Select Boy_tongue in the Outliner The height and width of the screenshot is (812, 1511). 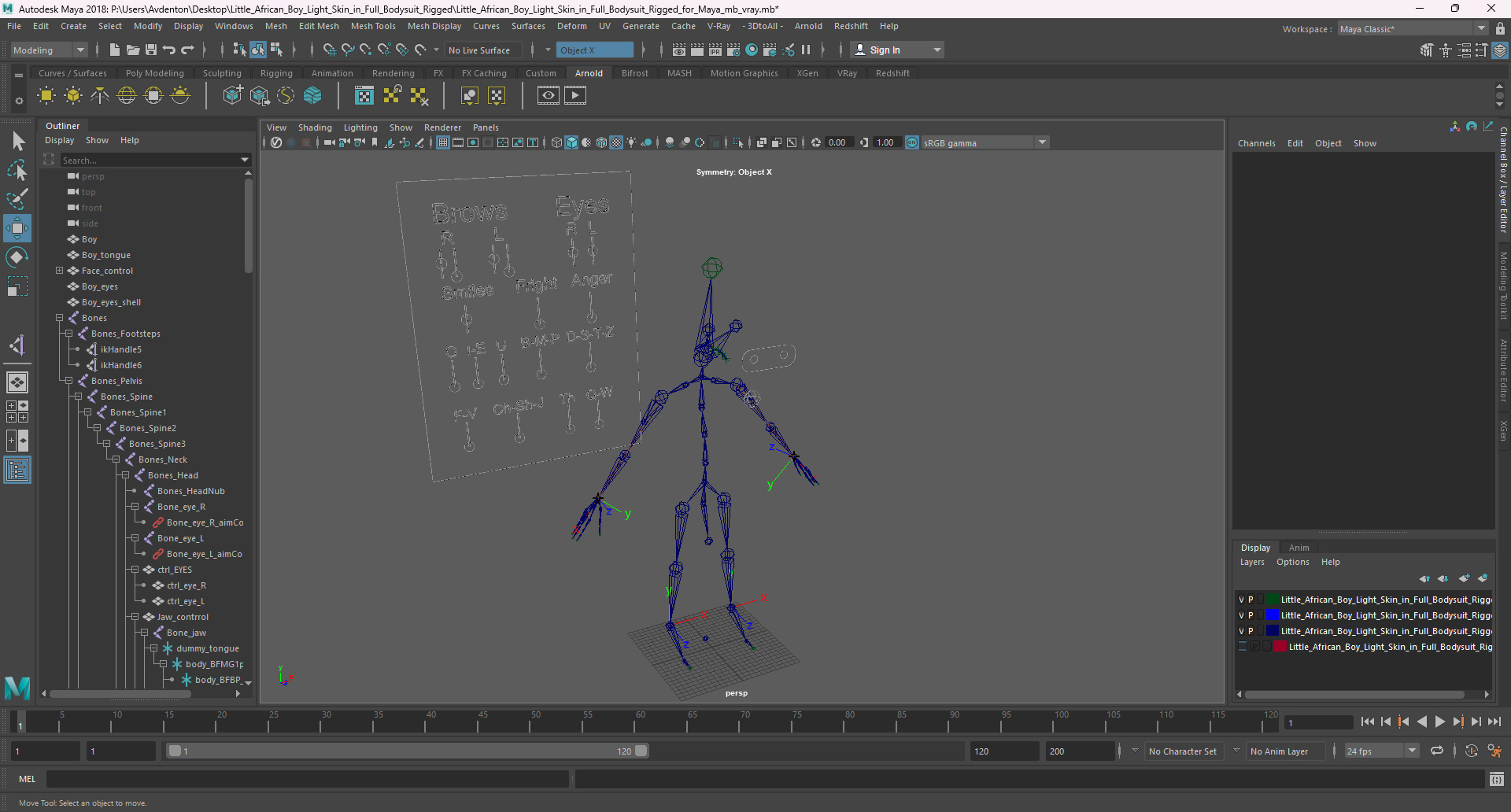coord(105,255)
